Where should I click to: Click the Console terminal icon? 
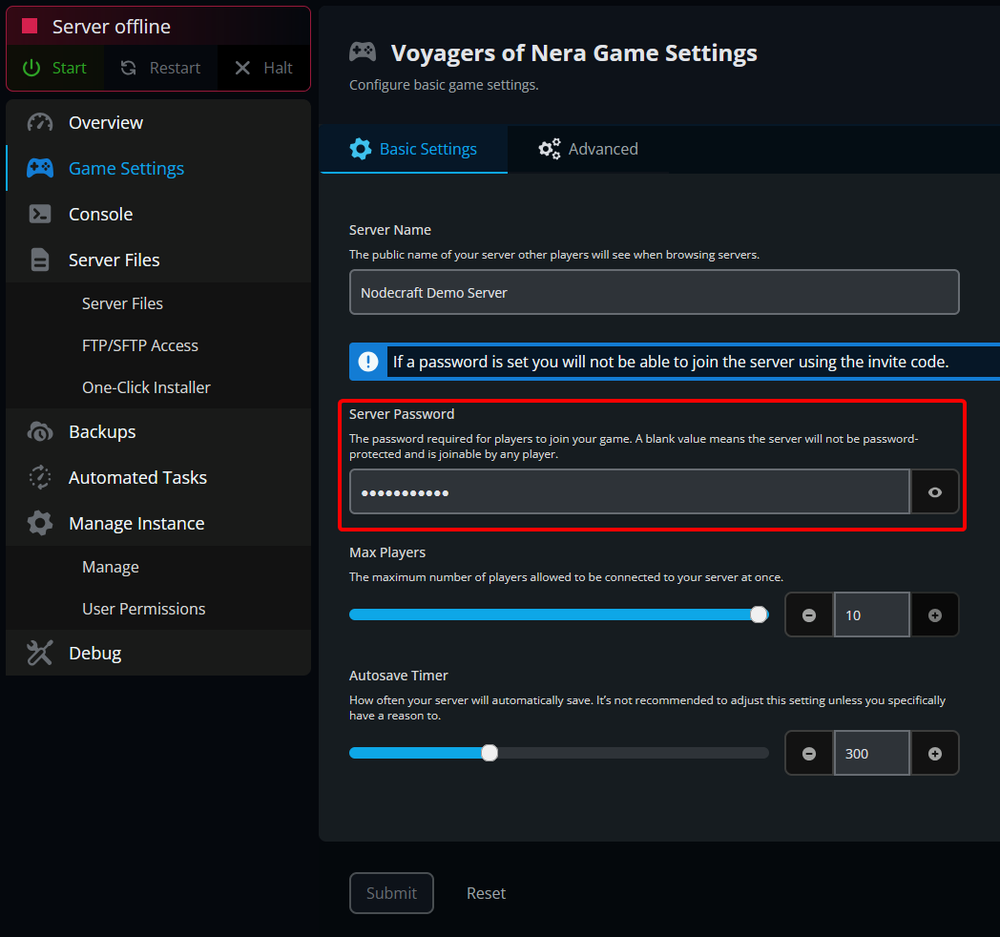coord(40,214)
